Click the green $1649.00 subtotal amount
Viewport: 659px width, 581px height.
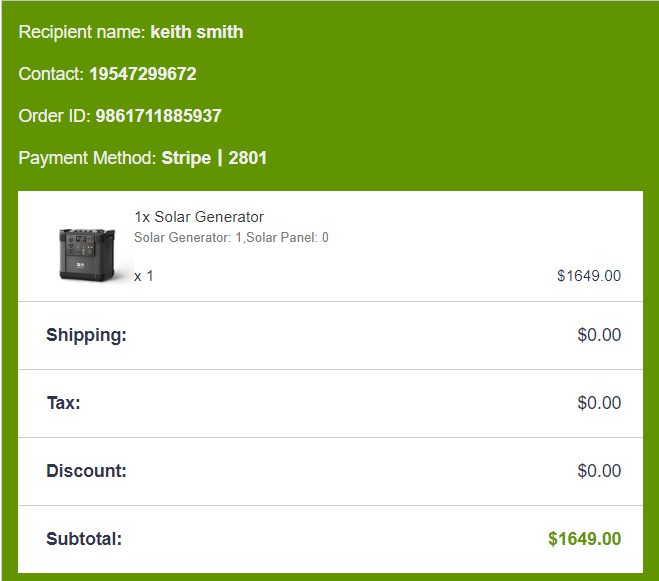point(584,539)
